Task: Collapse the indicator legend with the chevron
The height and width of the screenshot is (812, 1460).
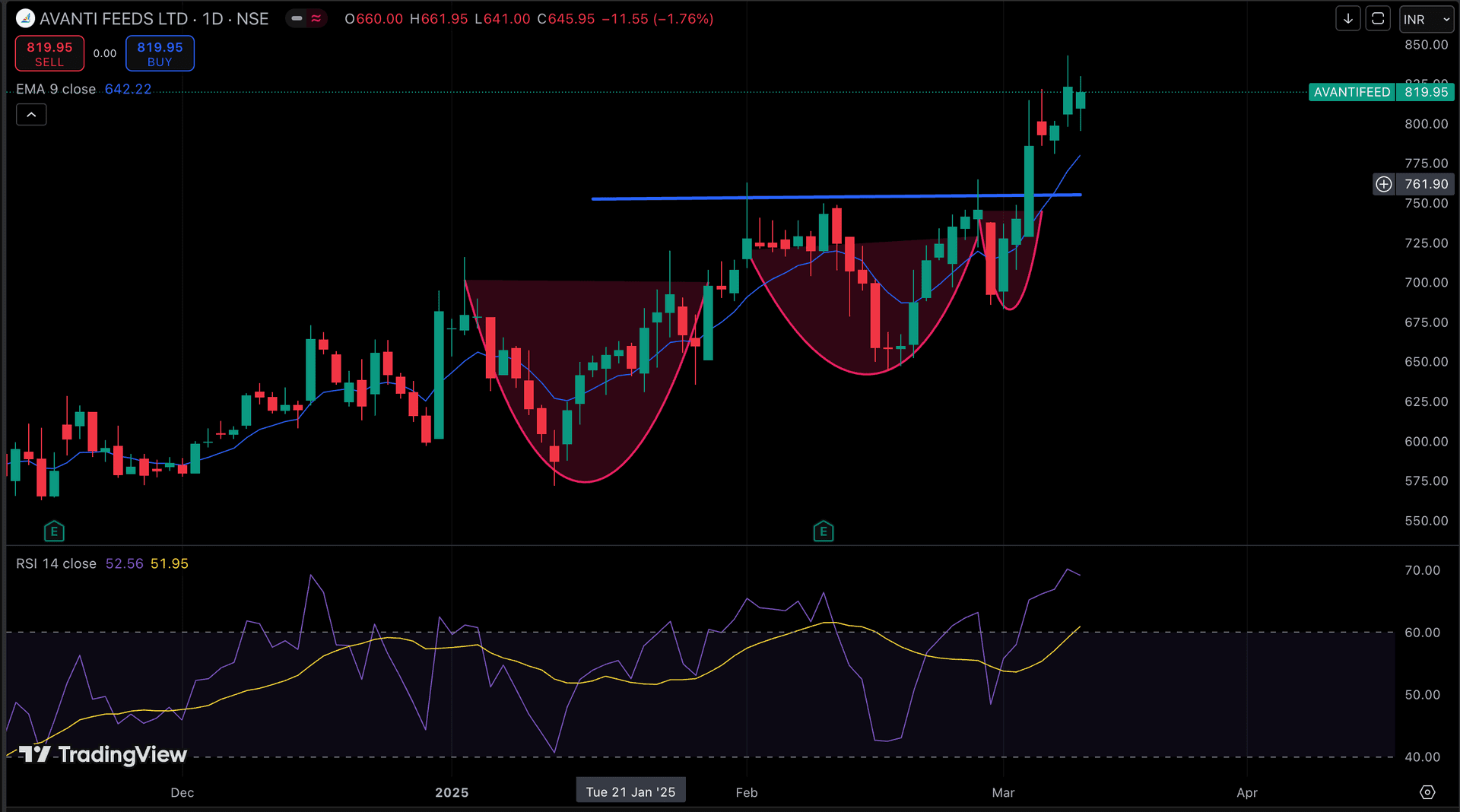Action: [31, 115]
